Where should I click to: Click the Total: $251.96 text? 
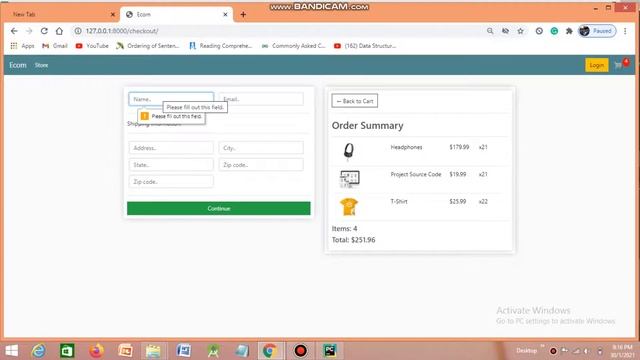click(x=353, y=240)
